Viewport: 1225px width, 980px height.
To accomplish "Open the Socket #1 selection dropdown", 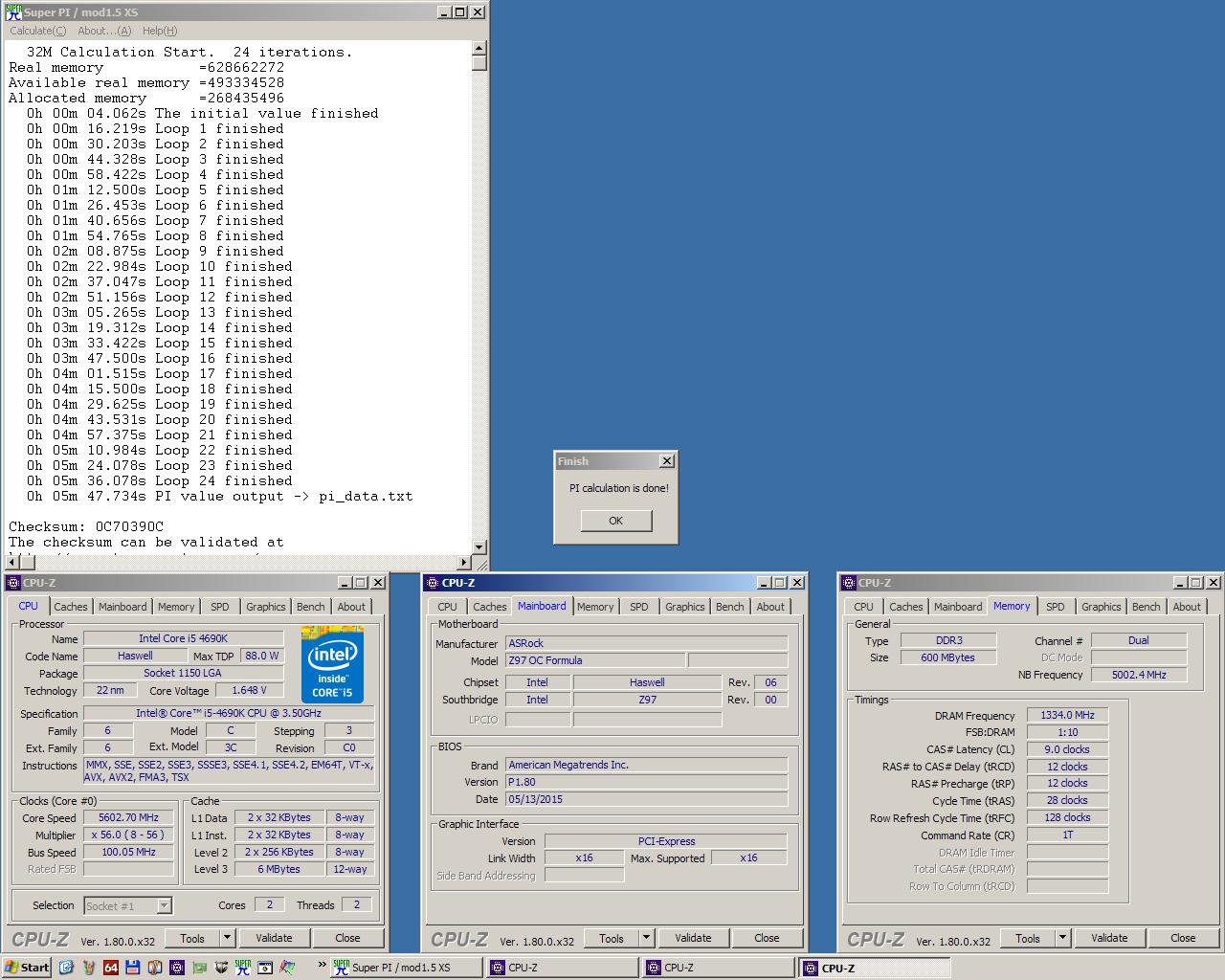I will (x=164, y=905).
